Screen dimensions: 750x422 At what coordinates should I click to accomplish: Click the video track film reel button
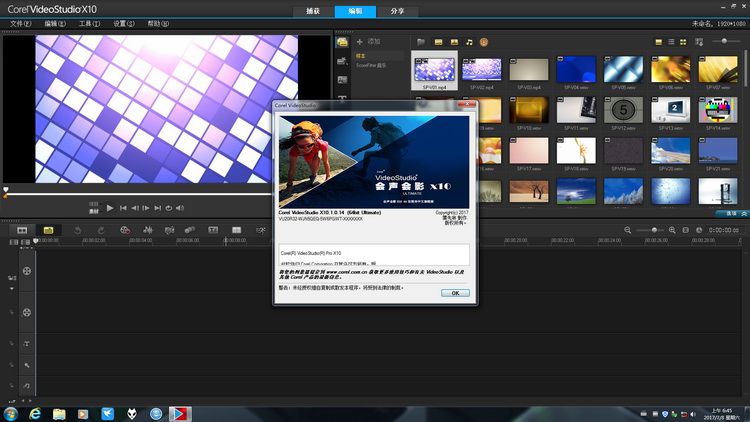[x=27, y=271]
